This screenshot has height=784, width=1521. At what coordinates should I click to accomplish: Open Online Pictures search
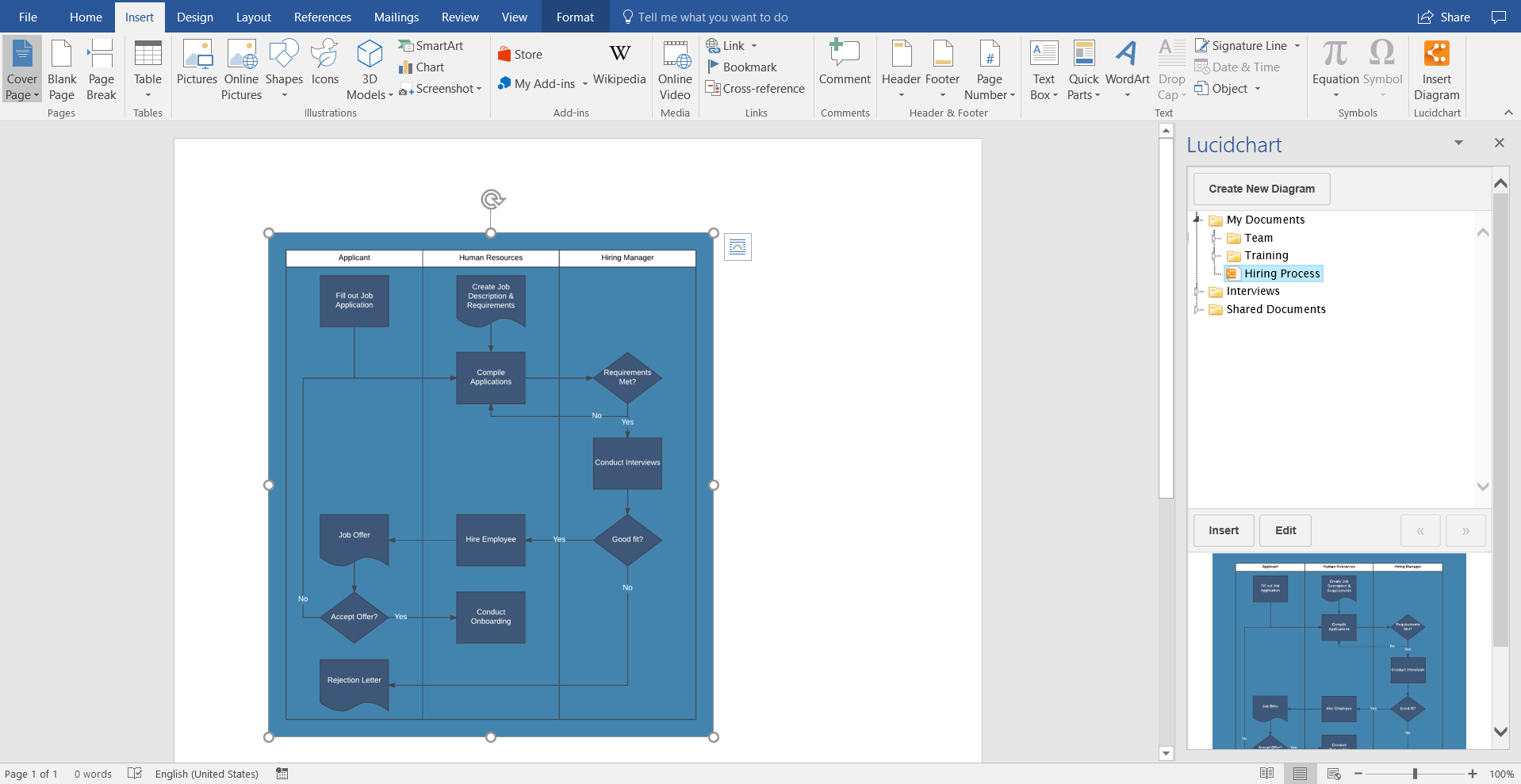(x=241, y=70)
